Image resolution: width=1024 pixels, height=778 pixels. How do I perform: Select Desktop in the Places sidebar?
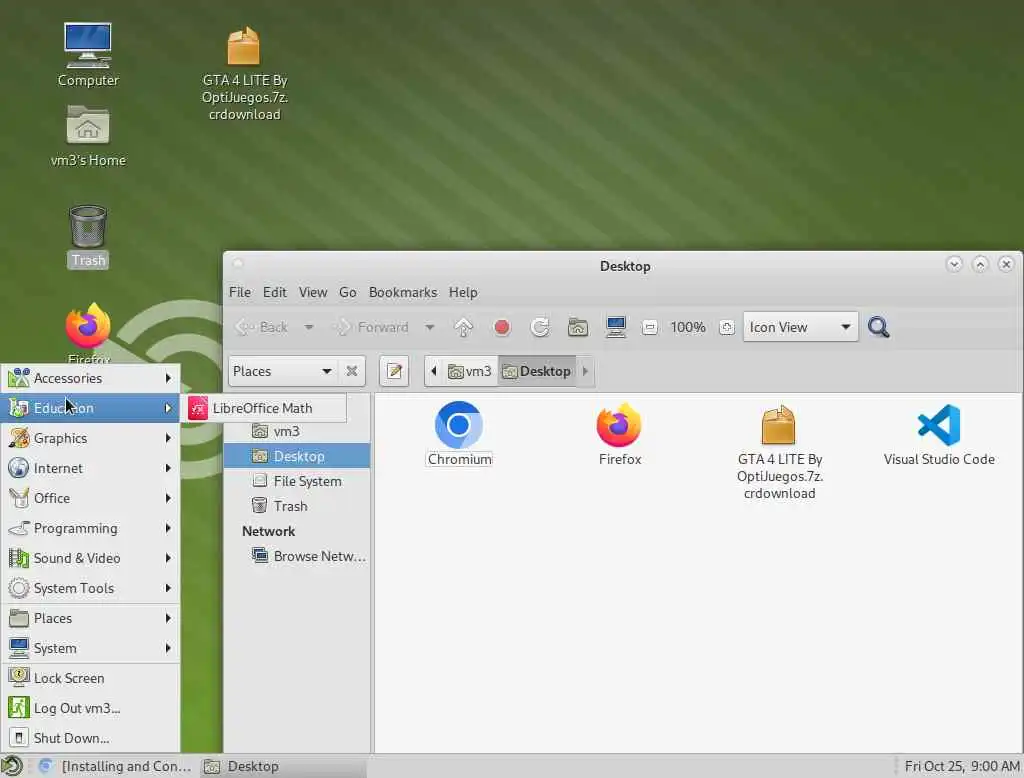pos(297,456)
